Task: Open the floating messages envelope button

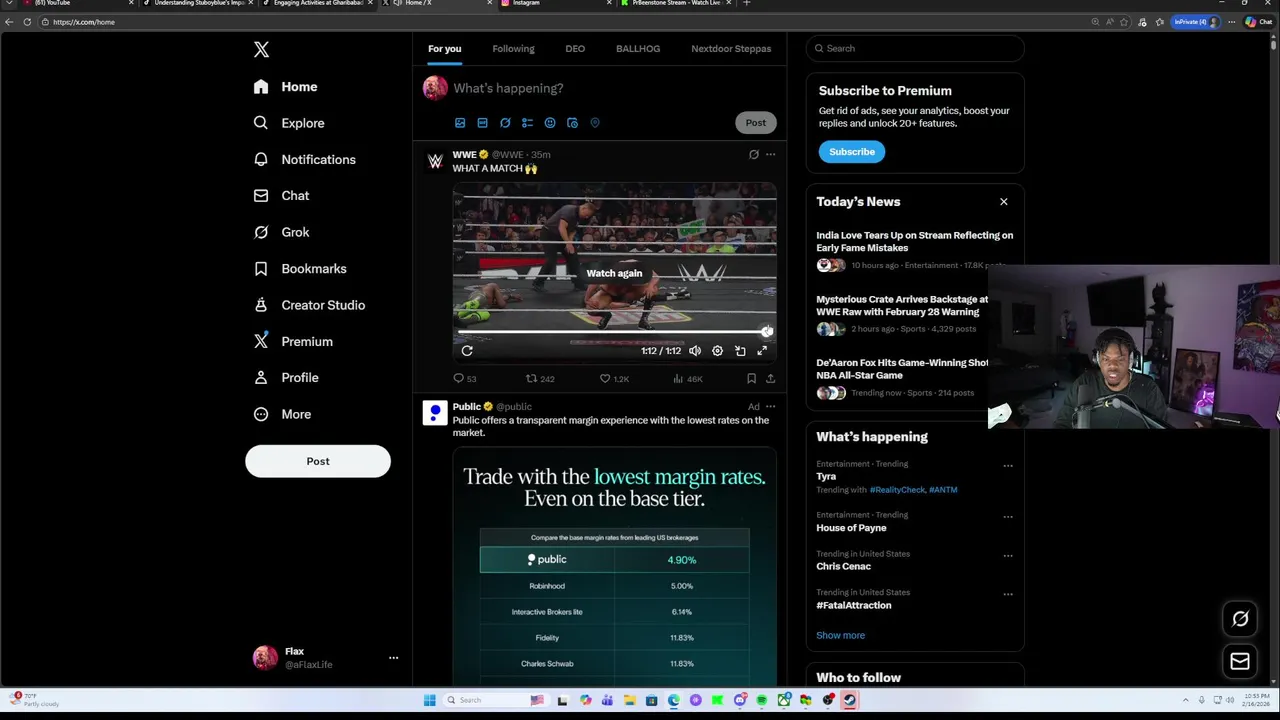Action: [x=1240, y=661]
